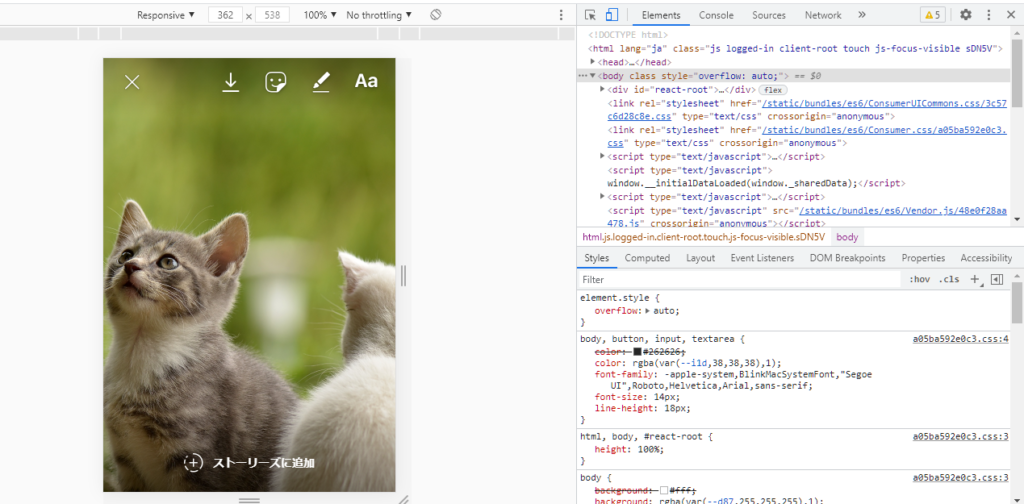This screenshot has height=504, width=1024.
Task: Tap the ストーリーズに追加 button
Action: [249, 463]
